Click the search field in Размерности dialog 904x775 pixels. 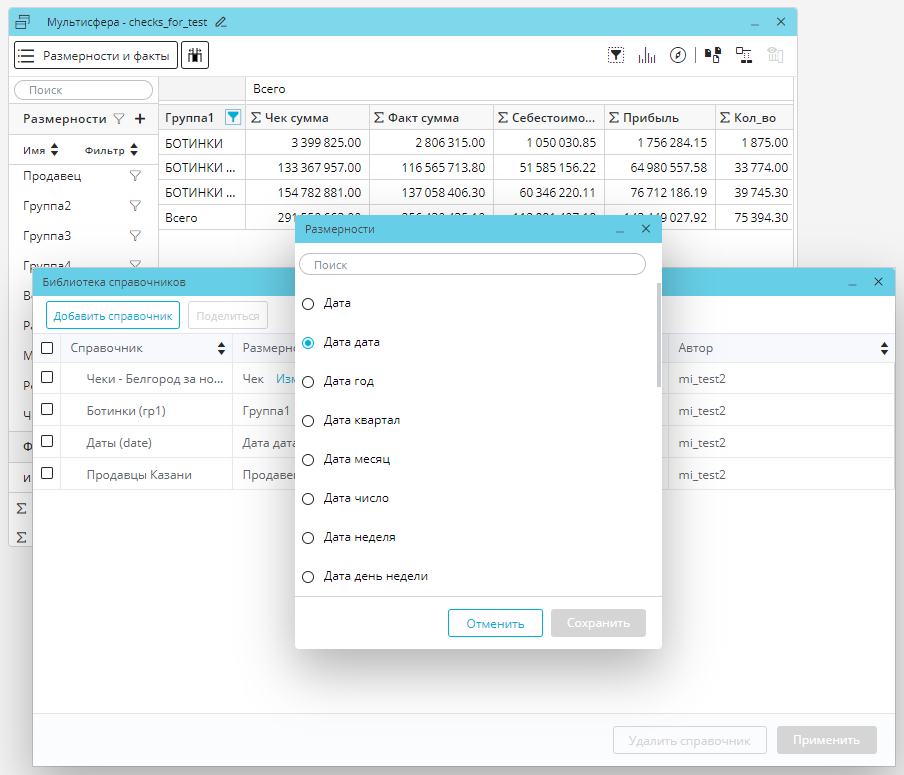(473, 265)
